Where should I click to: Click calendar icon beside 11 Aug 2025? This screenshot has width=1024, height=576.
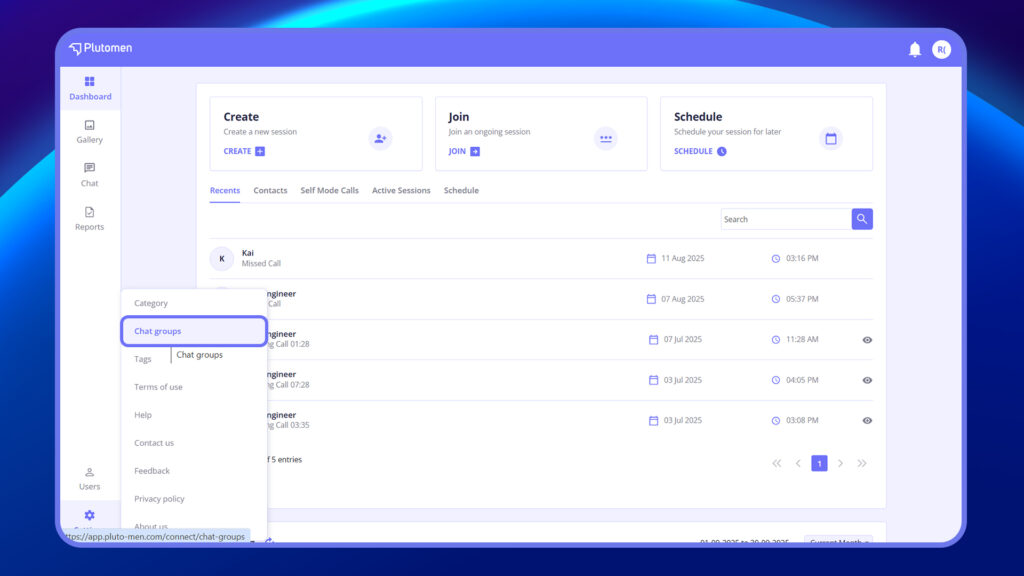[651, 259]
